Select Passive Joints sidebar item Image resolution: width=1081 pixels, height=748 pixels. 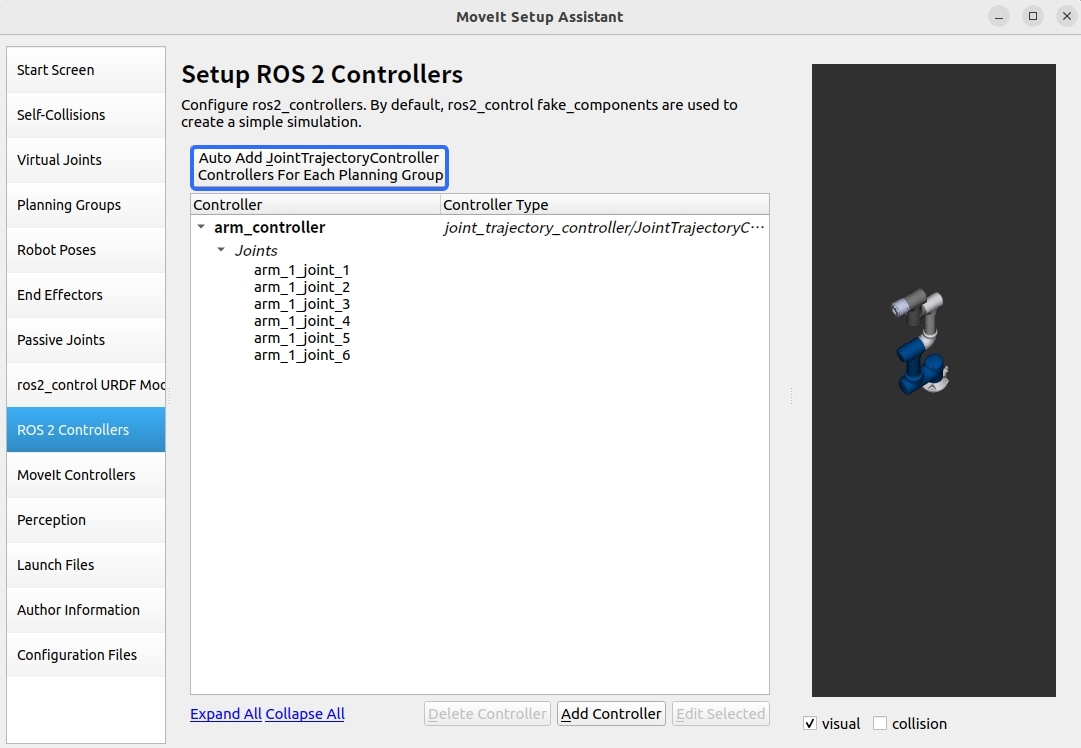coord(85,340)
